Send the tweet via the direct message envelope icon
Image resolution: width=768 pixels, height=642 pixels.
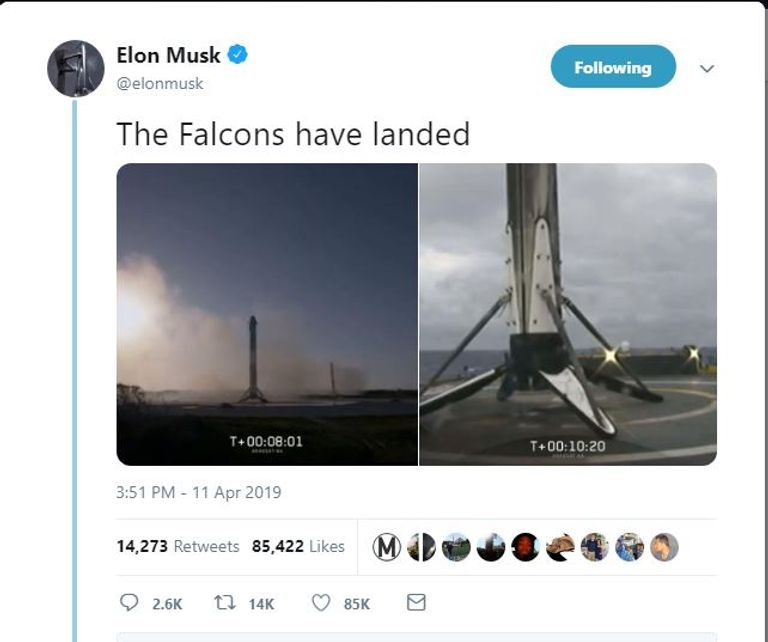[416, 602]
